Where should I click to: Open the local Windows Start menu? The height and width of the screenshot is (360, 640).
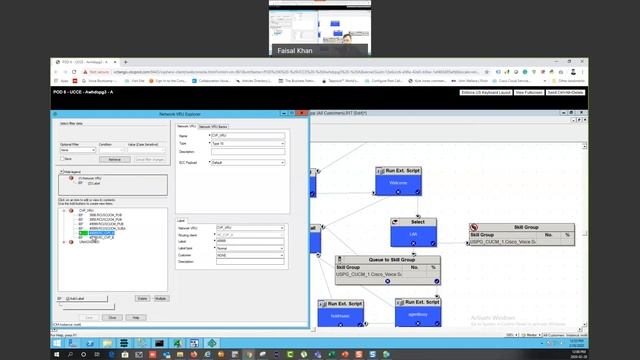click(57, 355)
